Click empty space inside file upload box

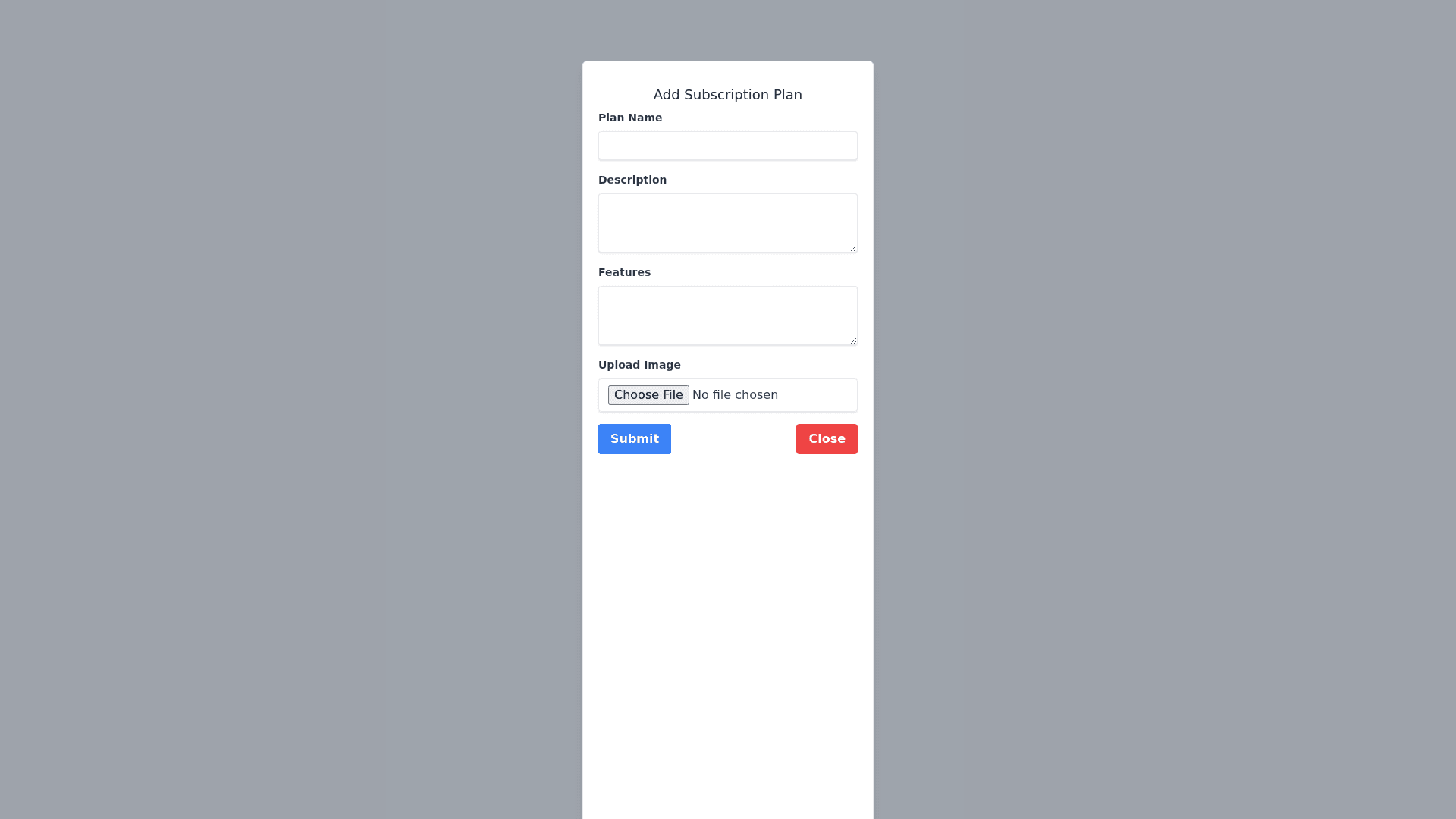click(817, 395)
